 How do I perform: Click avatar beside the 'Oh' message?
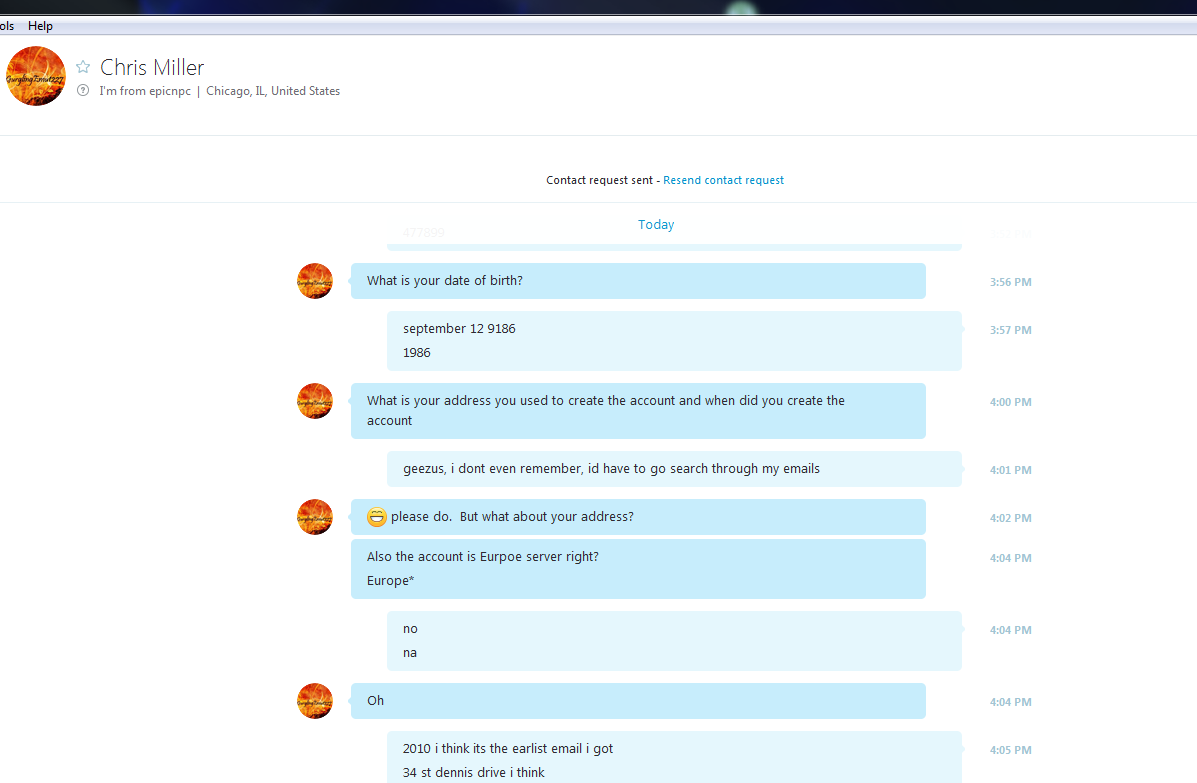[315, 701]
